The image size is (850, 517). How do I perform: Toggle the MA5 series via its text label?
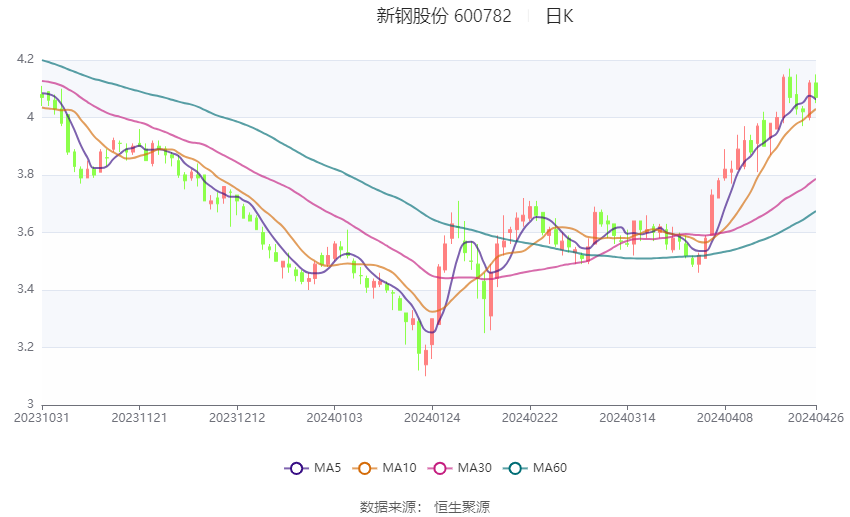[x=328, y=468]
